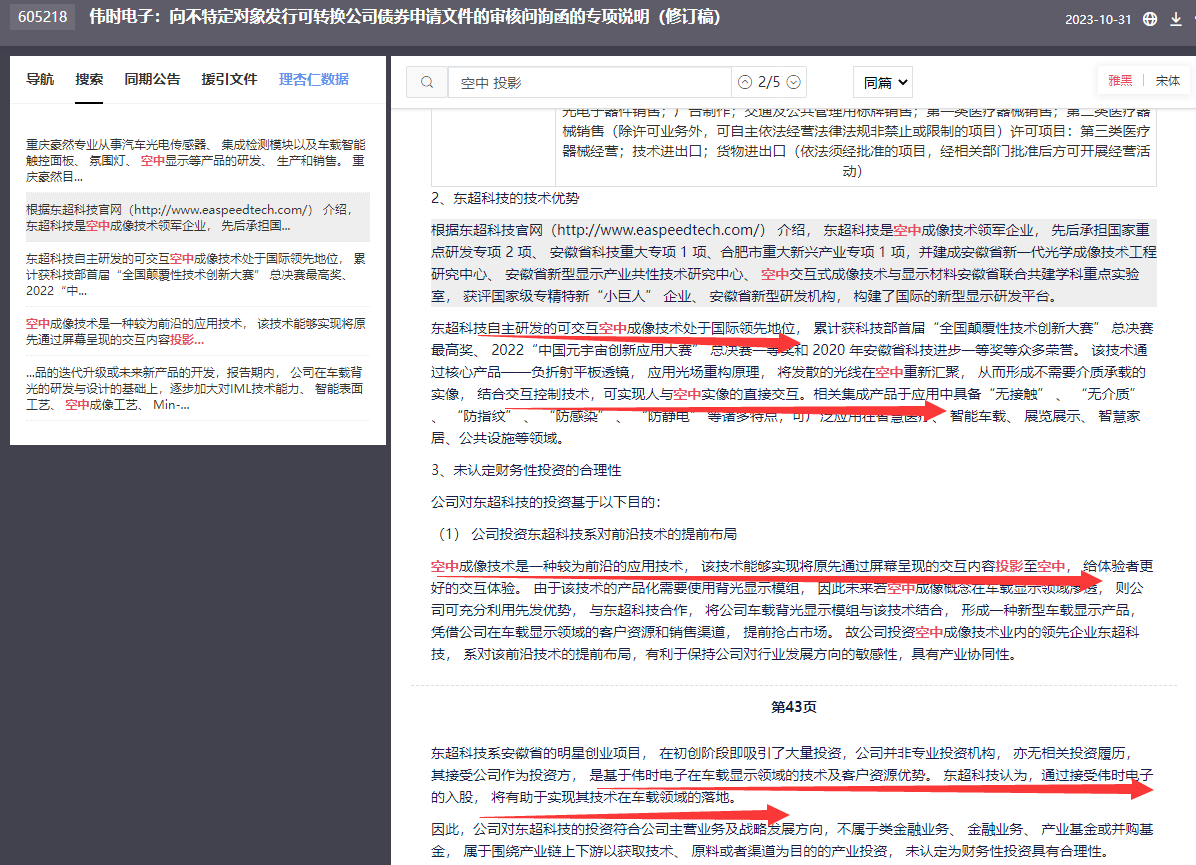
Task: Open the 理杏仁数据 tab
Action: [313, 79]
